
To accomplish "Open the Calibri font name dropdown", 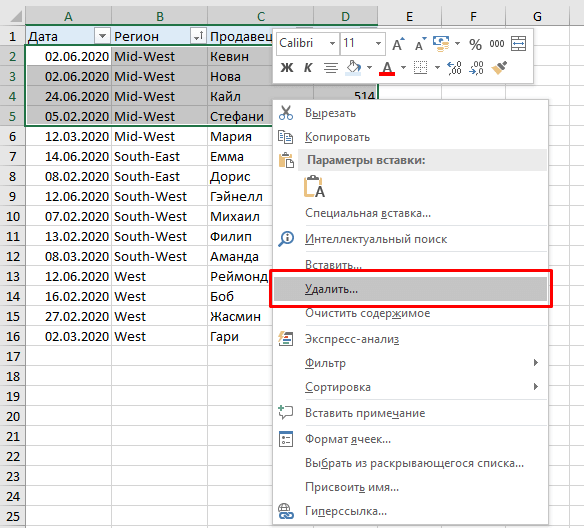I will tap(332, 44).
